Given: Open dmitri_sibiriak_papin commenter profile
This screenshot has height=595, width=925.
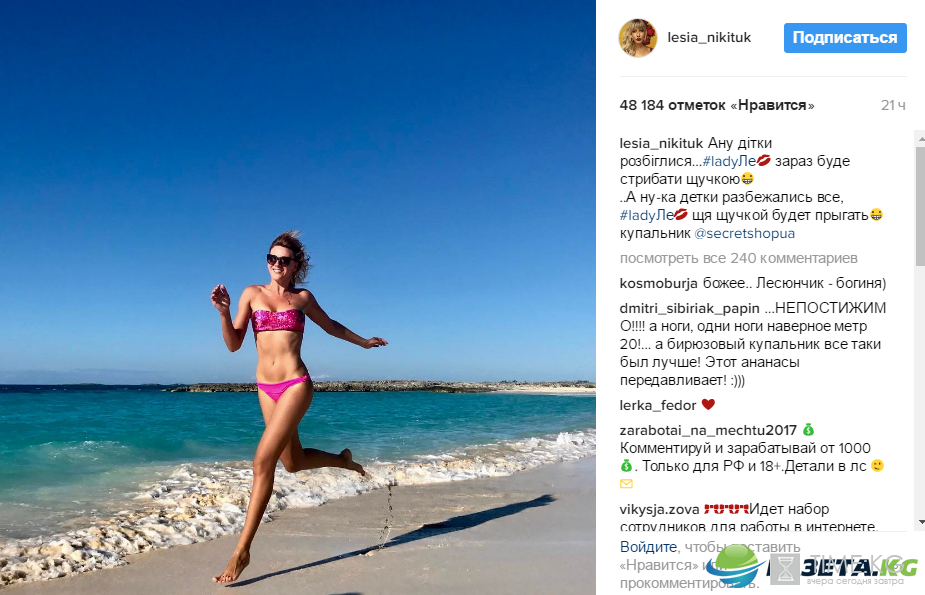Looking at the screenshot, I should 690,308.
